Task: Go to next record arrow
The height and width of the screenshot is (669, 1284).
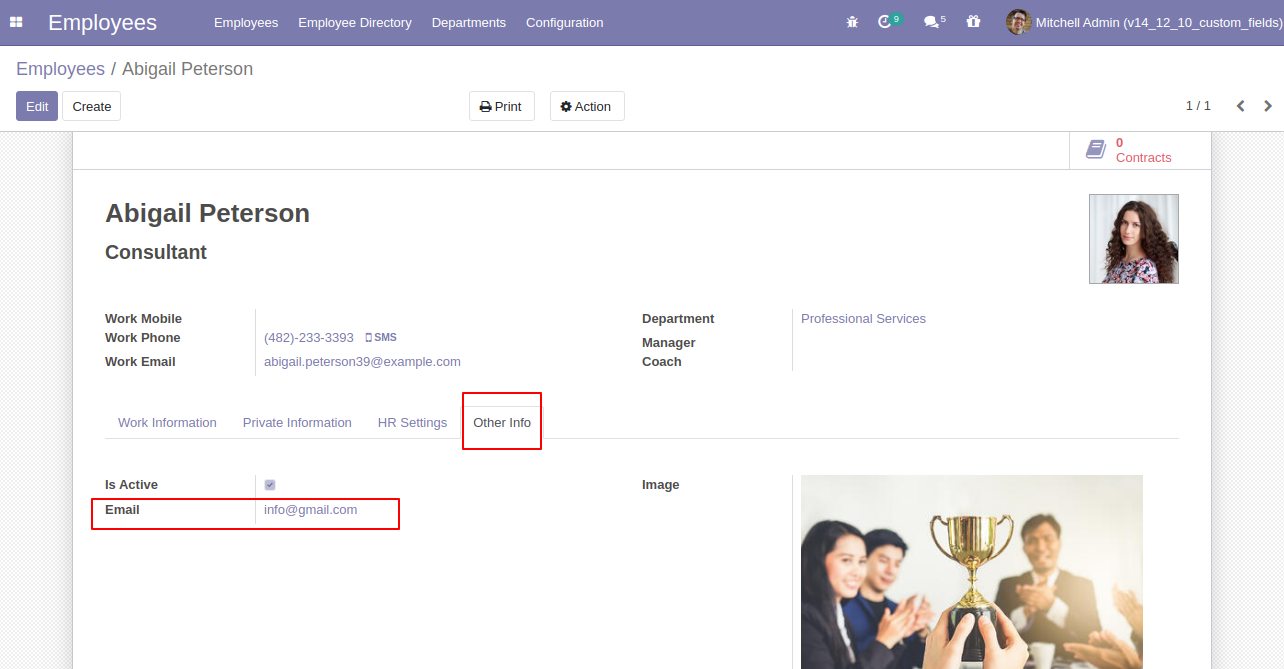Action: 1268,106
